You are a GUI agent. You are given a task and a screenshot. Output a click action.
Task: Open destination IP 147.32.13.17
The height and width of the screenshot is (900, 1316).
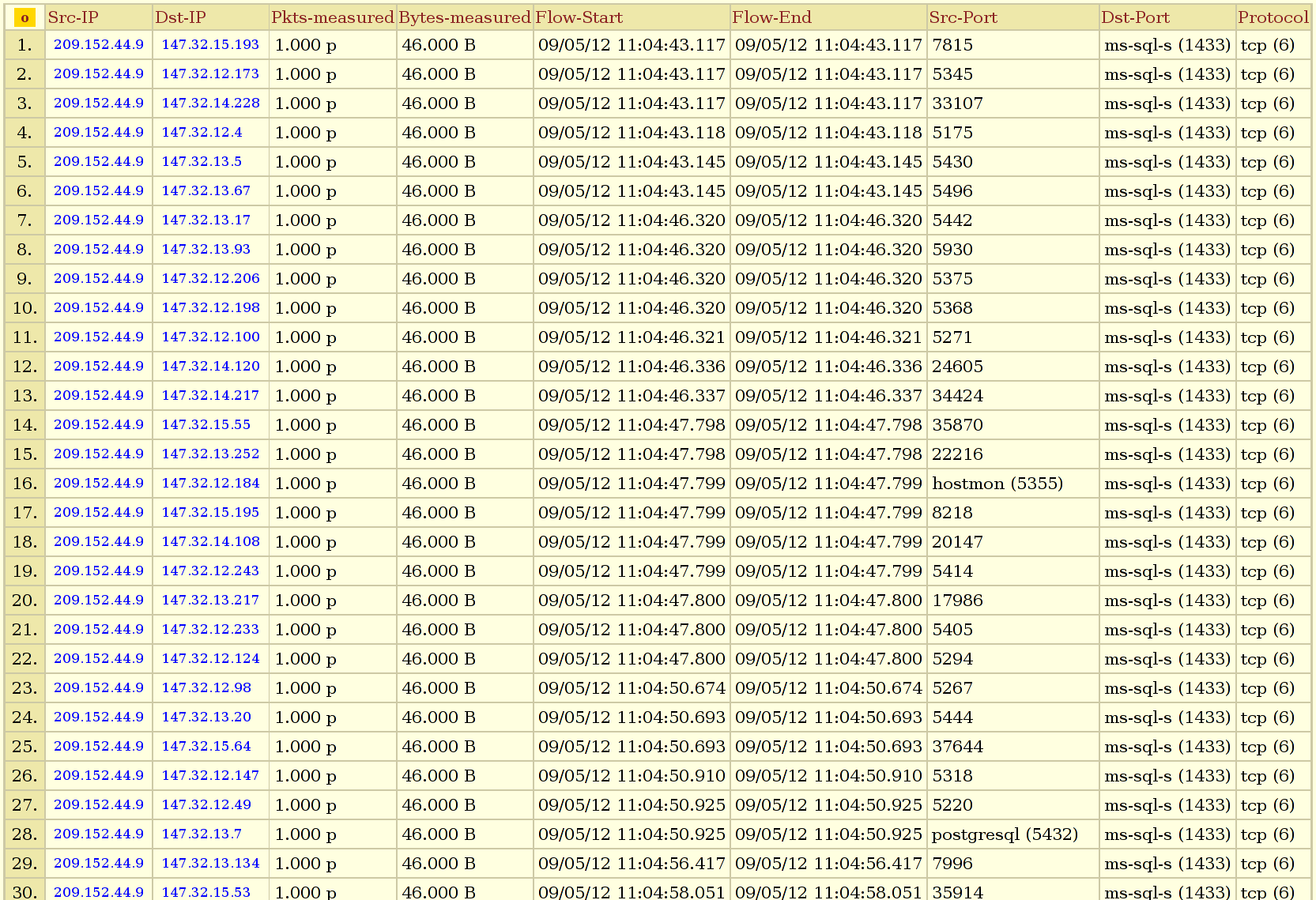click(x=206, y=220)
